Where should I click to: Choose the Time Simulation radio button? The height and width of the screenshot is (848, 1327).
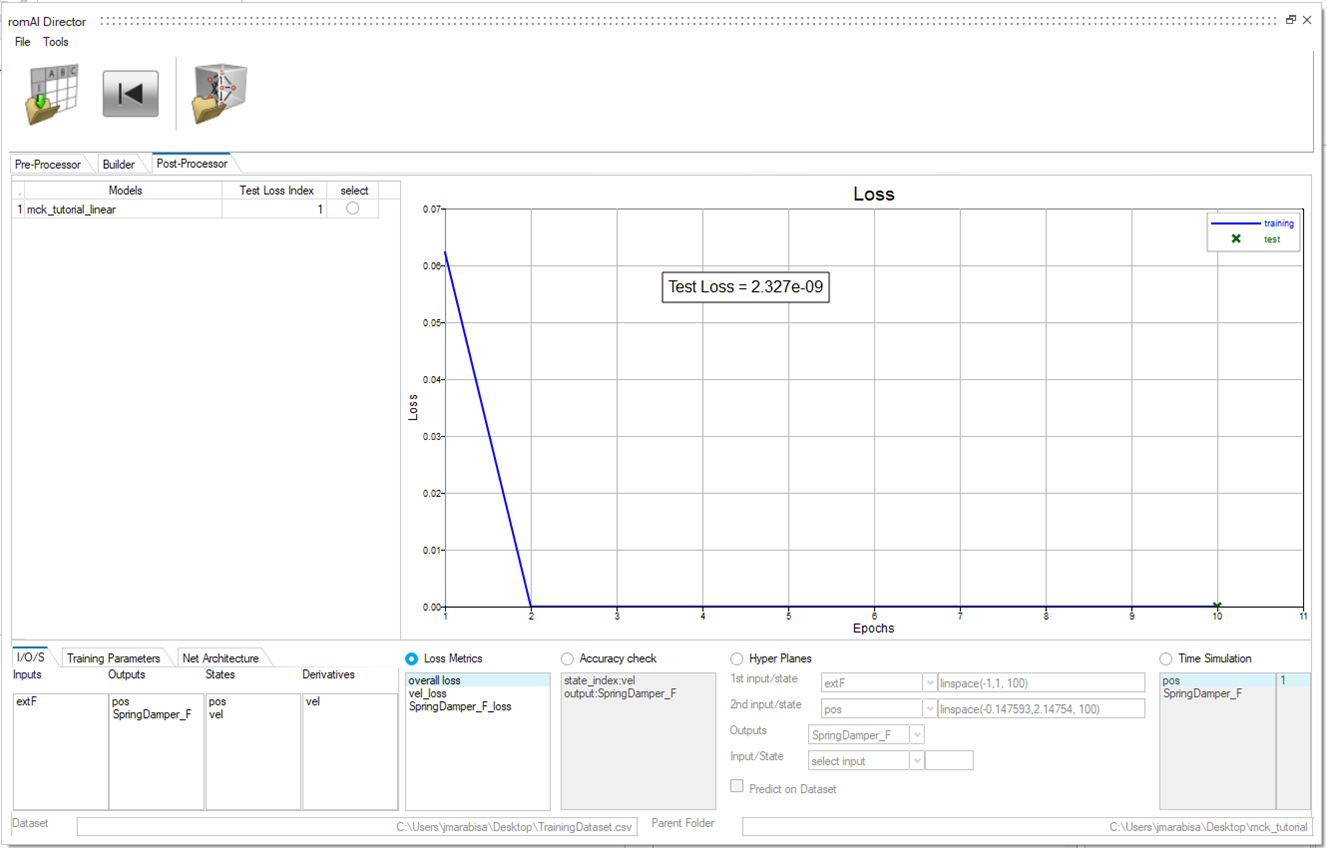click(1166, 659)
